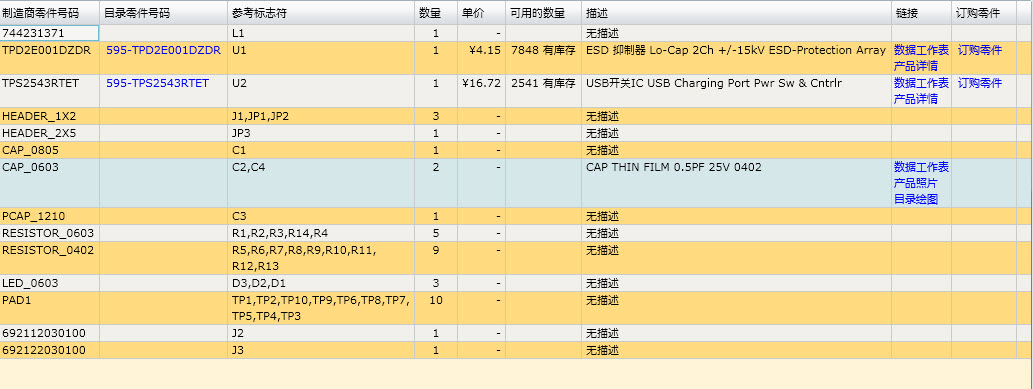This screenshot has height=389, width=1033.
Task: Open 数据工作表 link in the TPS2543RTET row
Action: point(921,83)
